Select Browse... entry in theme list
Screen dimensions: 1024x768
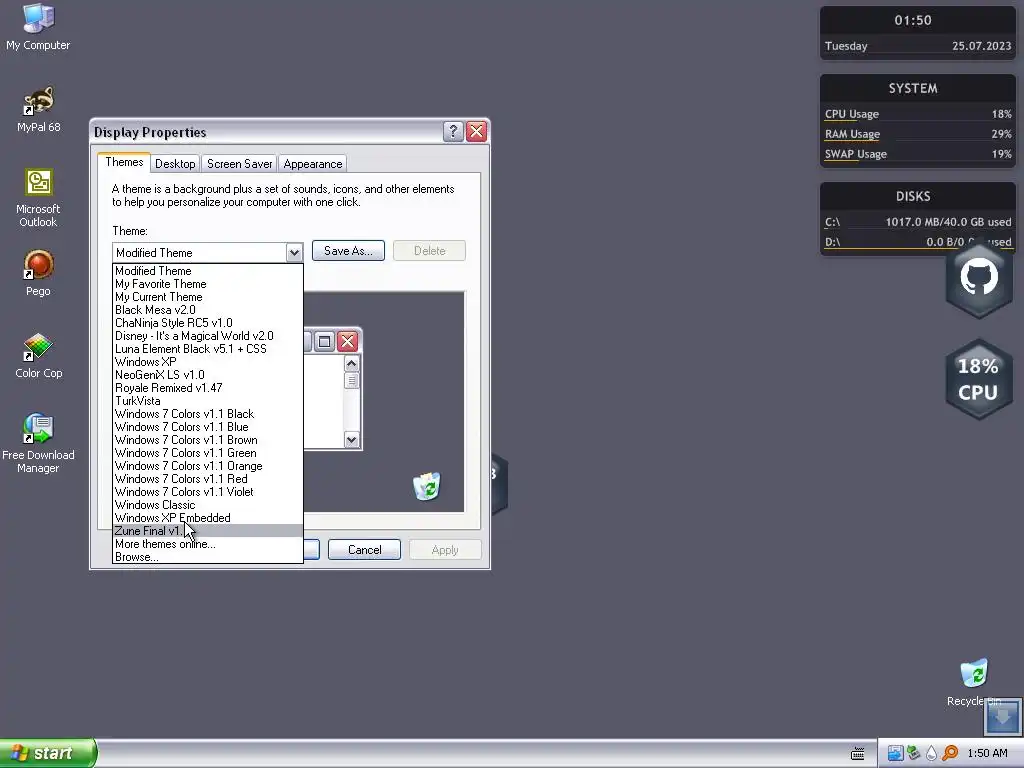point(208,557)
